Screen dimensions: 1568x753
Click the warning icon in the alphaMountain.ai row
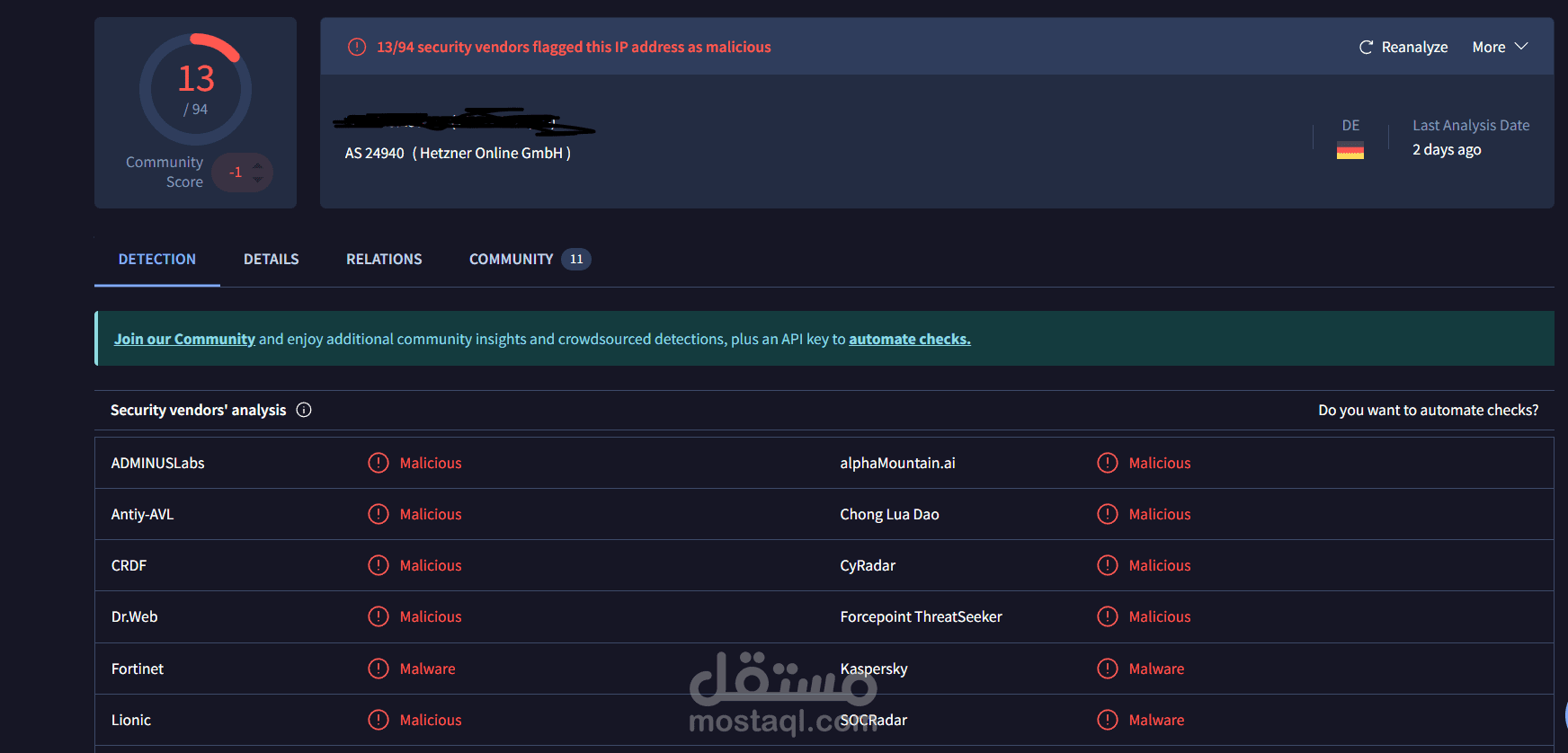click(x=1108, y=463)
